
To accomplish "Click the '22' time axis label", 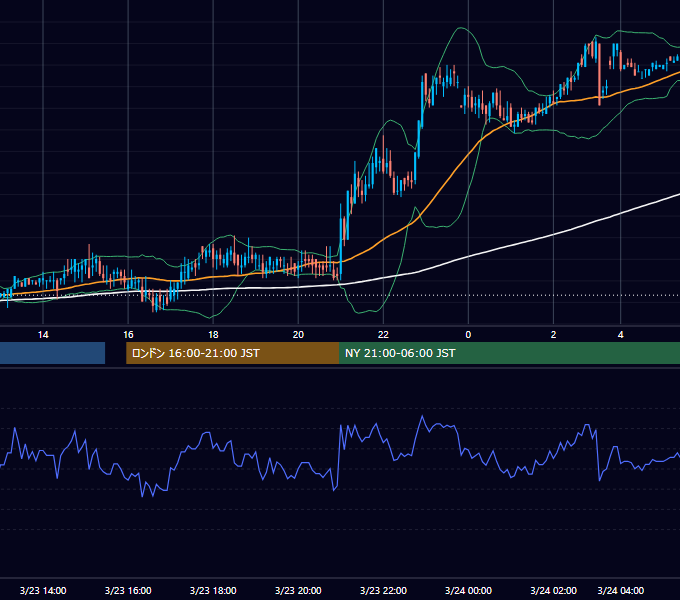I will click(x=383, y=335).
